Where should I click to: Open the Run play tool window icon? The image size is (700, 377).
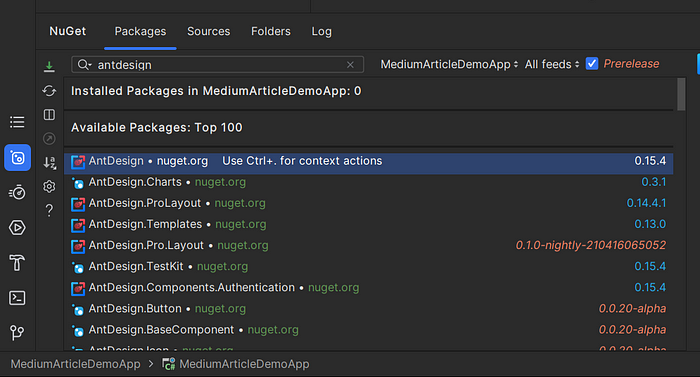pyautogui.click(x=17, y=228)
